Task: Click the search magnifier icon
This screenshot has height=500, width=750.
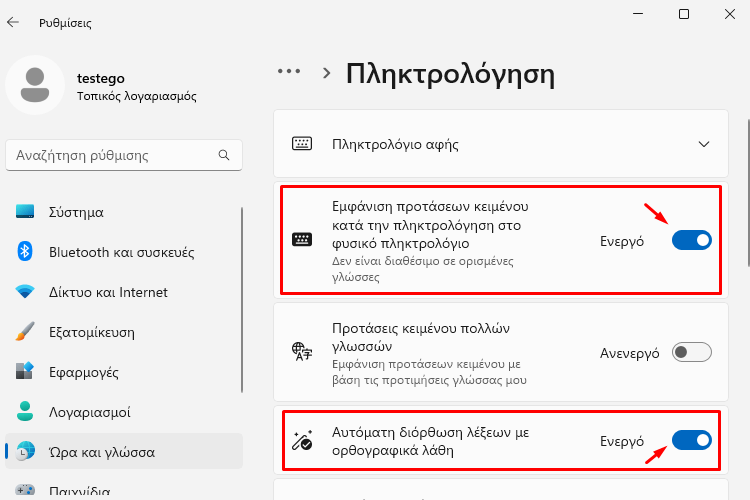Action: [223, 155]
